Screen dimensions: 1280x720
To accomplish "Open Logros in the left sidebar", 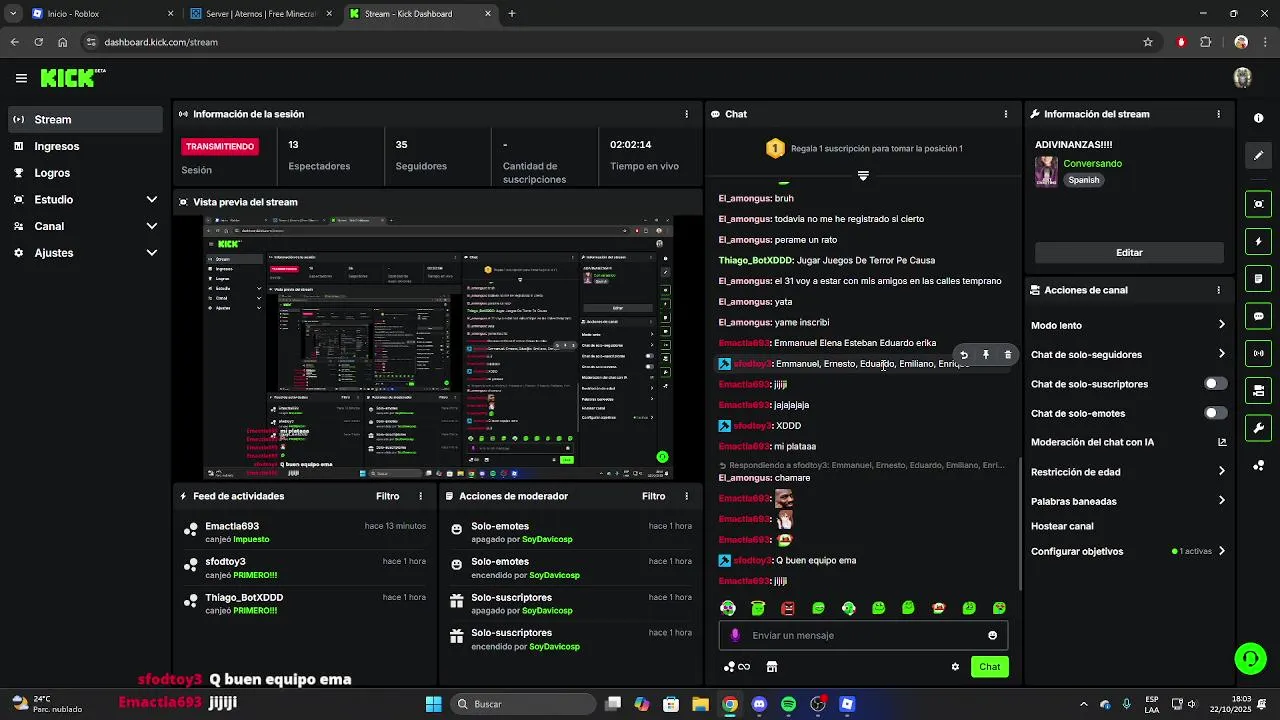I will (84, 173).
